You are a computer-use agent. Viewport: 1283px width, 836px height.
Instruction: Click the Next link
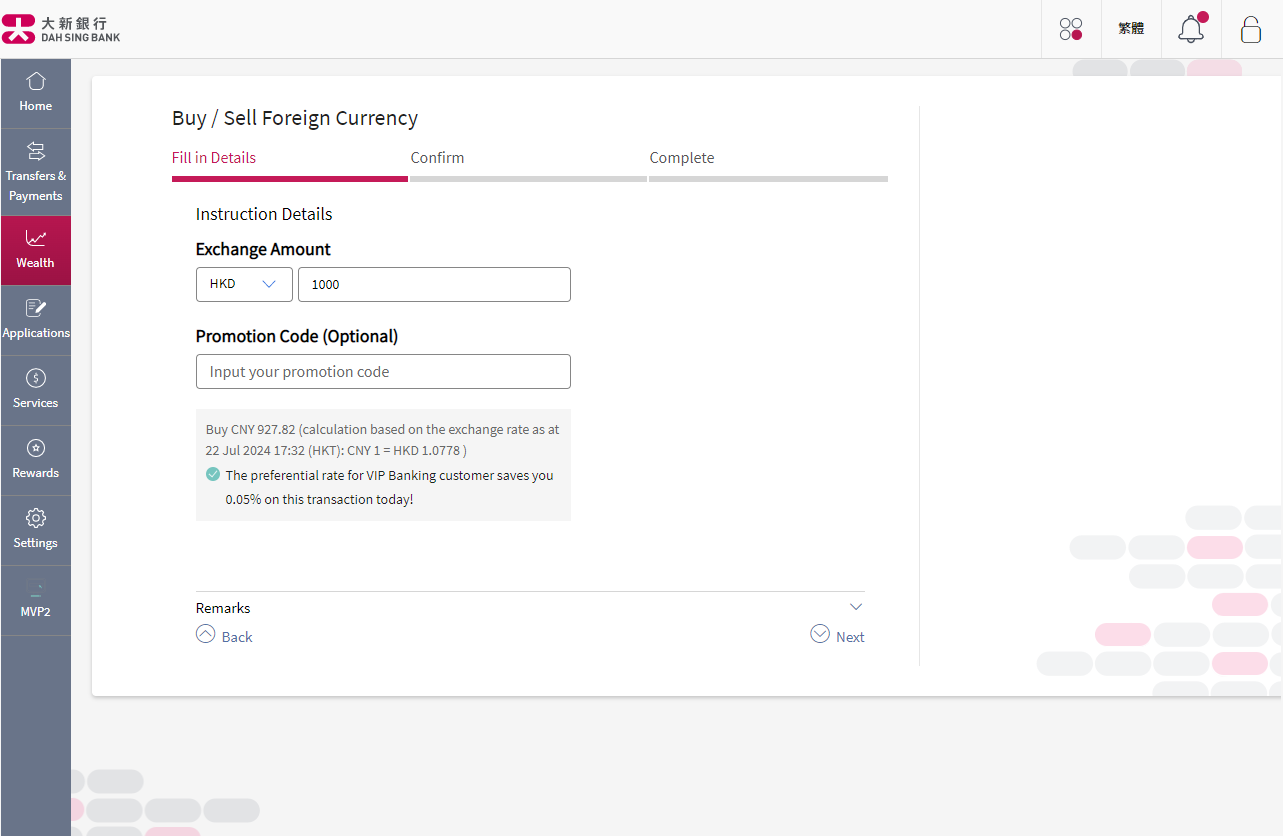pos(837,636)
